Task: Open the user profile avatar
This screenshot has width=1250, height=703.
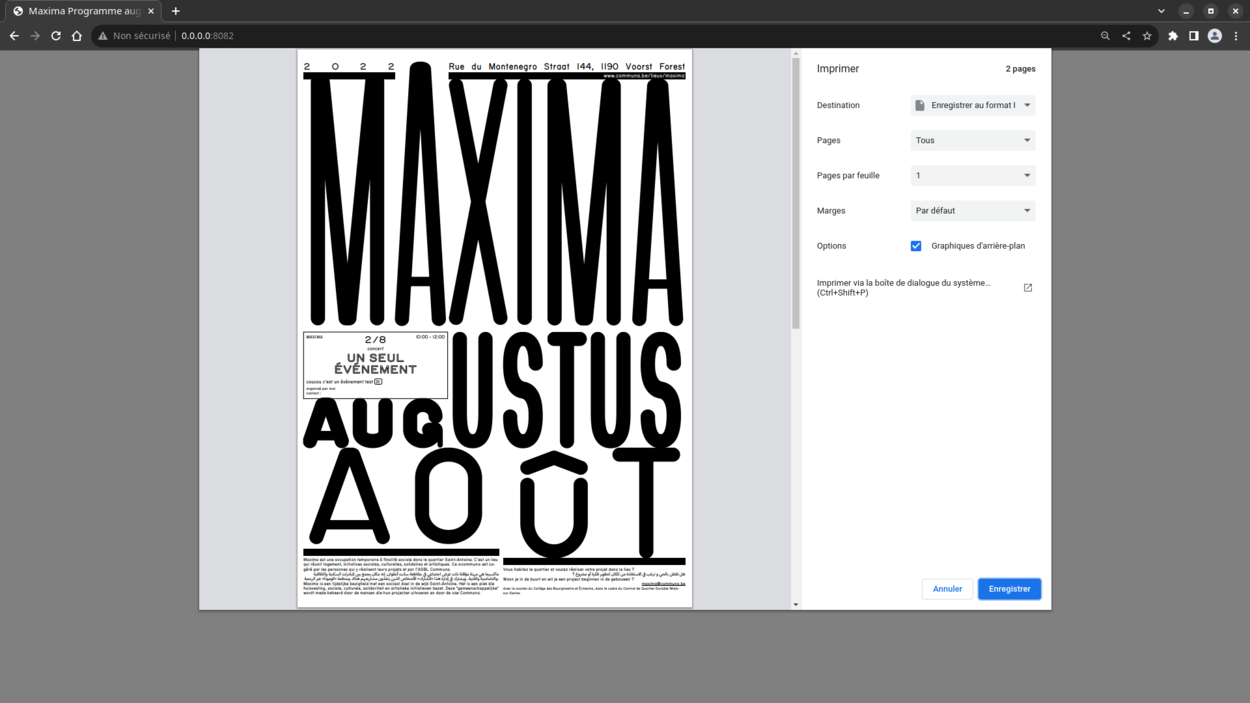Action: [1215, 36]
